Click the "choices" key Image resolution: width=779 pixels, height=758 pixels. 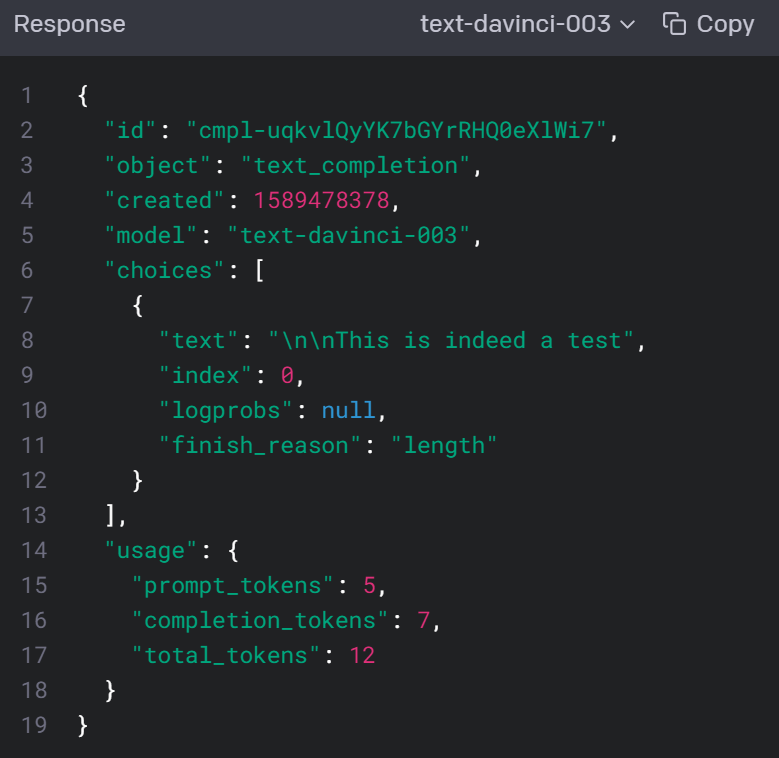(x=164, y=271)
